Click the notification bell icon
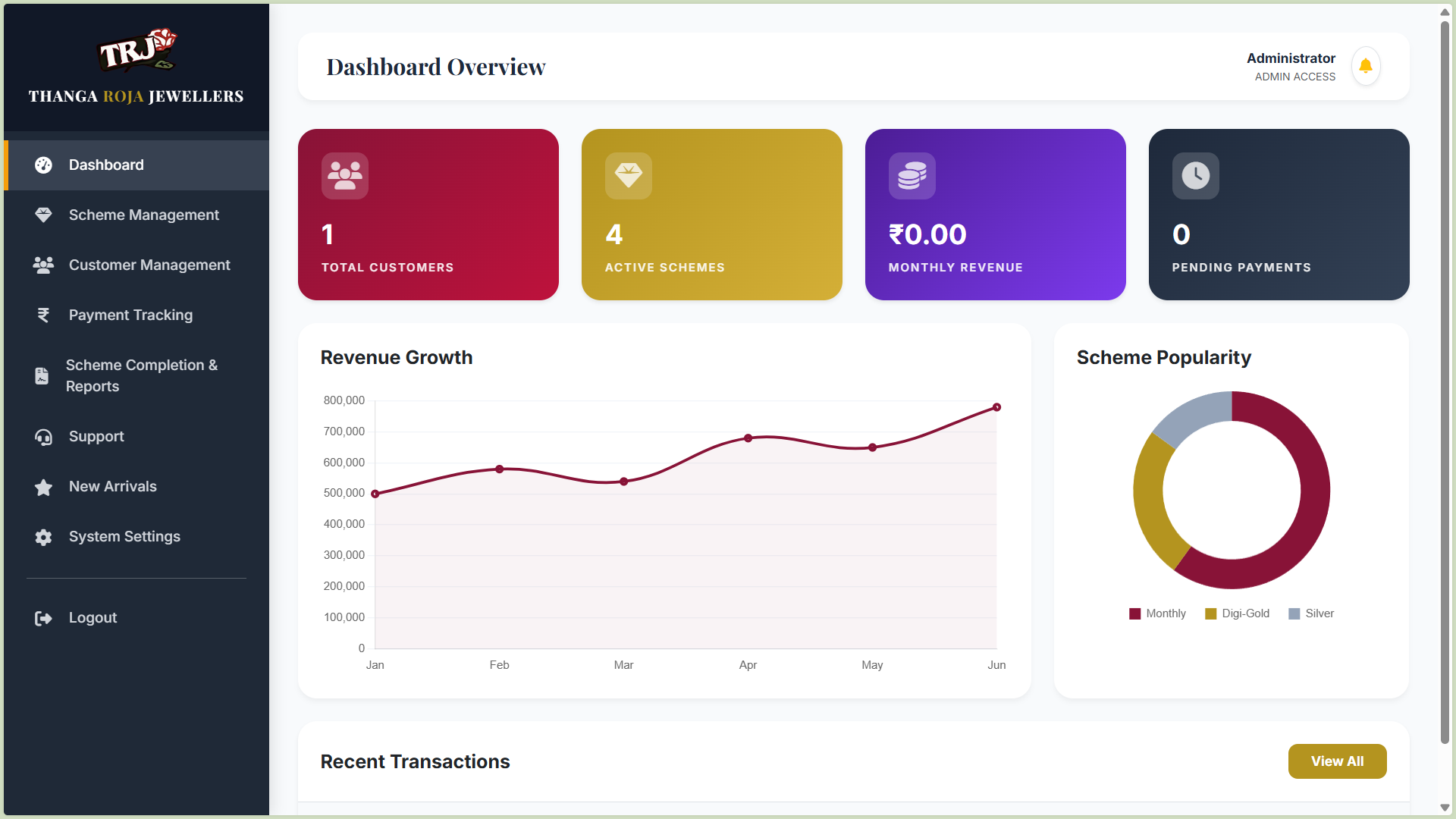This screenshot has width=1456, height=819. (1366, 67)
